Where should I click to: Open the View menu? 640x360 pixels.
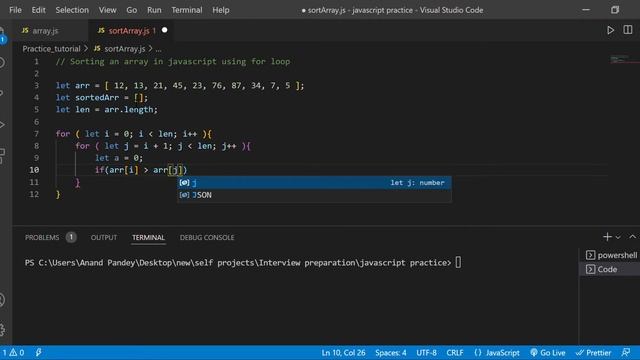coord(107,10)
